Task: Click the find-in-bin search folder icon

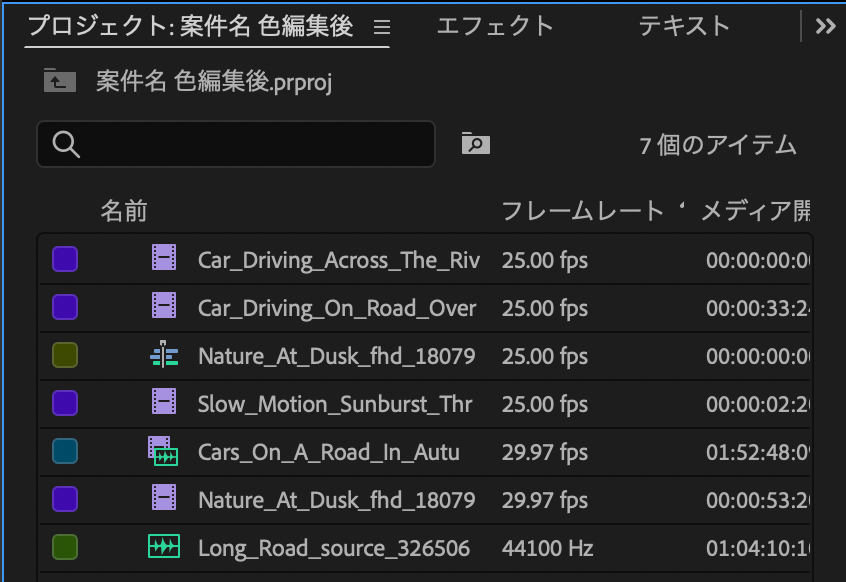Action: [x=476, y=144]
